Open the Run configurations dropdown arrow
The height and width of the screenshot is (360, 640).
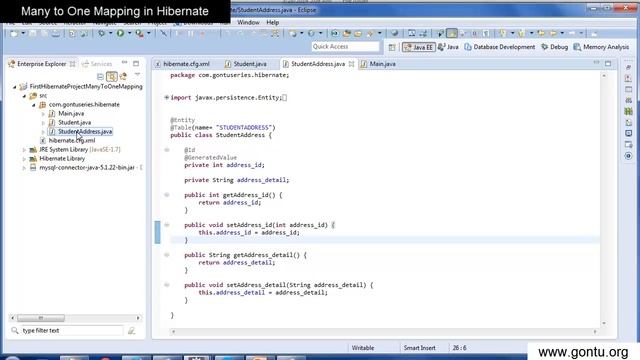point(129,33)
